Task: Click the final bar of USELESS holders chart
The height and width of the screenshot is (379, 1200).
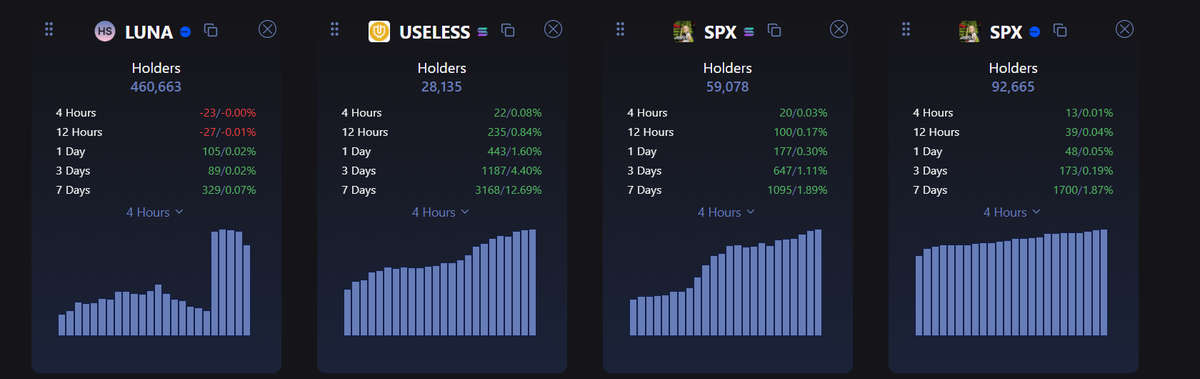Action: coord(533,282)
